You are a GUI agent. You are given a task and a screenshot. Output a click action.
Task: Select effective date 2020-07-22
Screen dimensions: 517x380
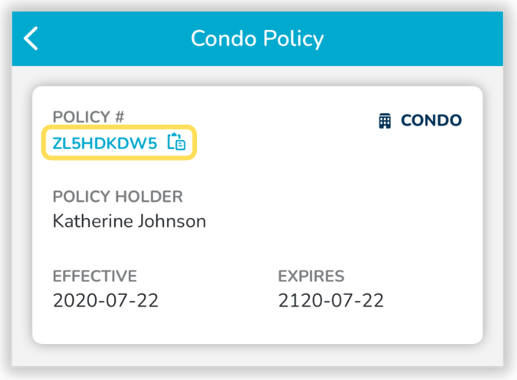pos(106,301)
